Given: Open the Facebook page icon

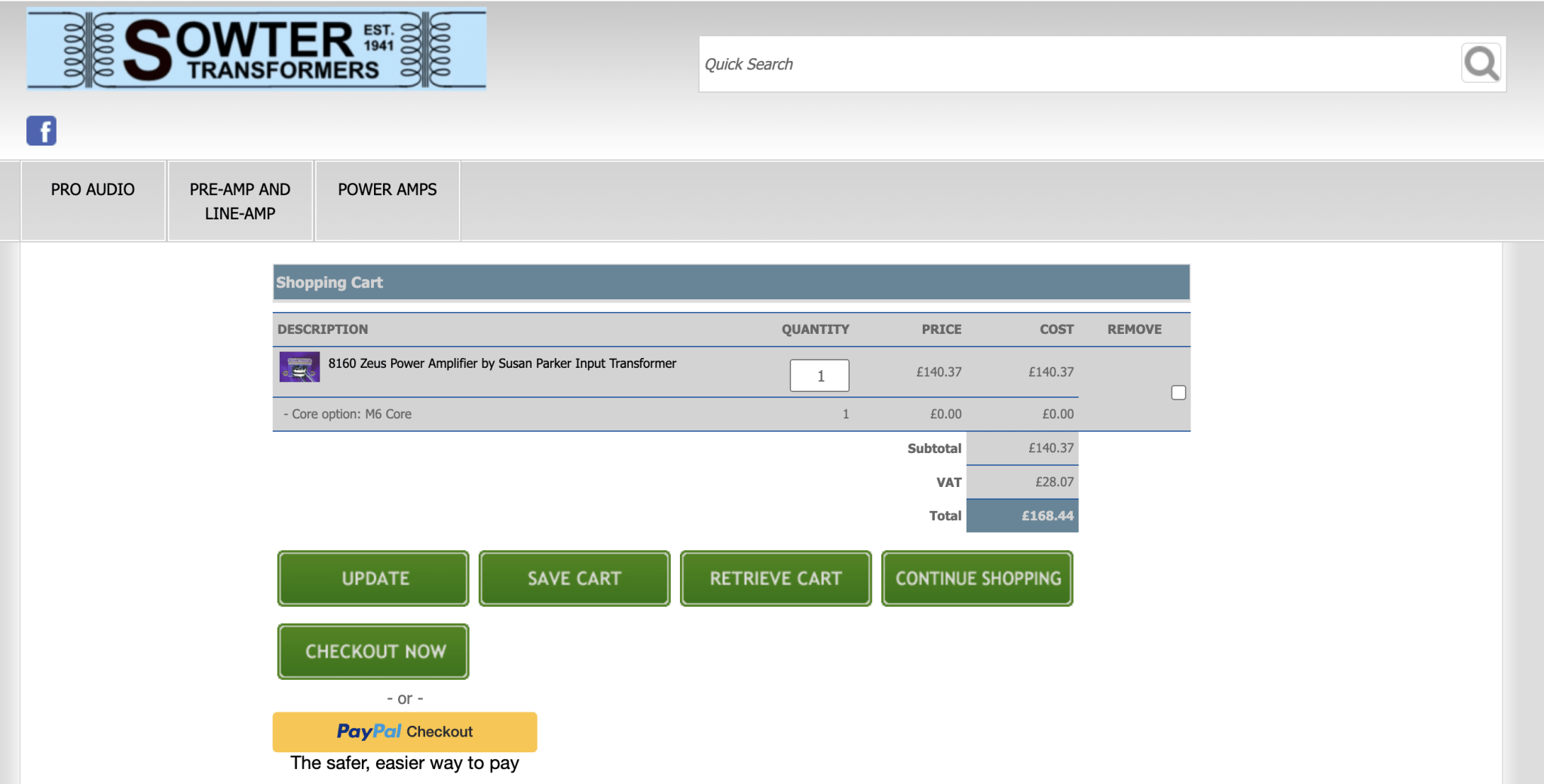Looking at the screenshot, I should click(41, 130).
